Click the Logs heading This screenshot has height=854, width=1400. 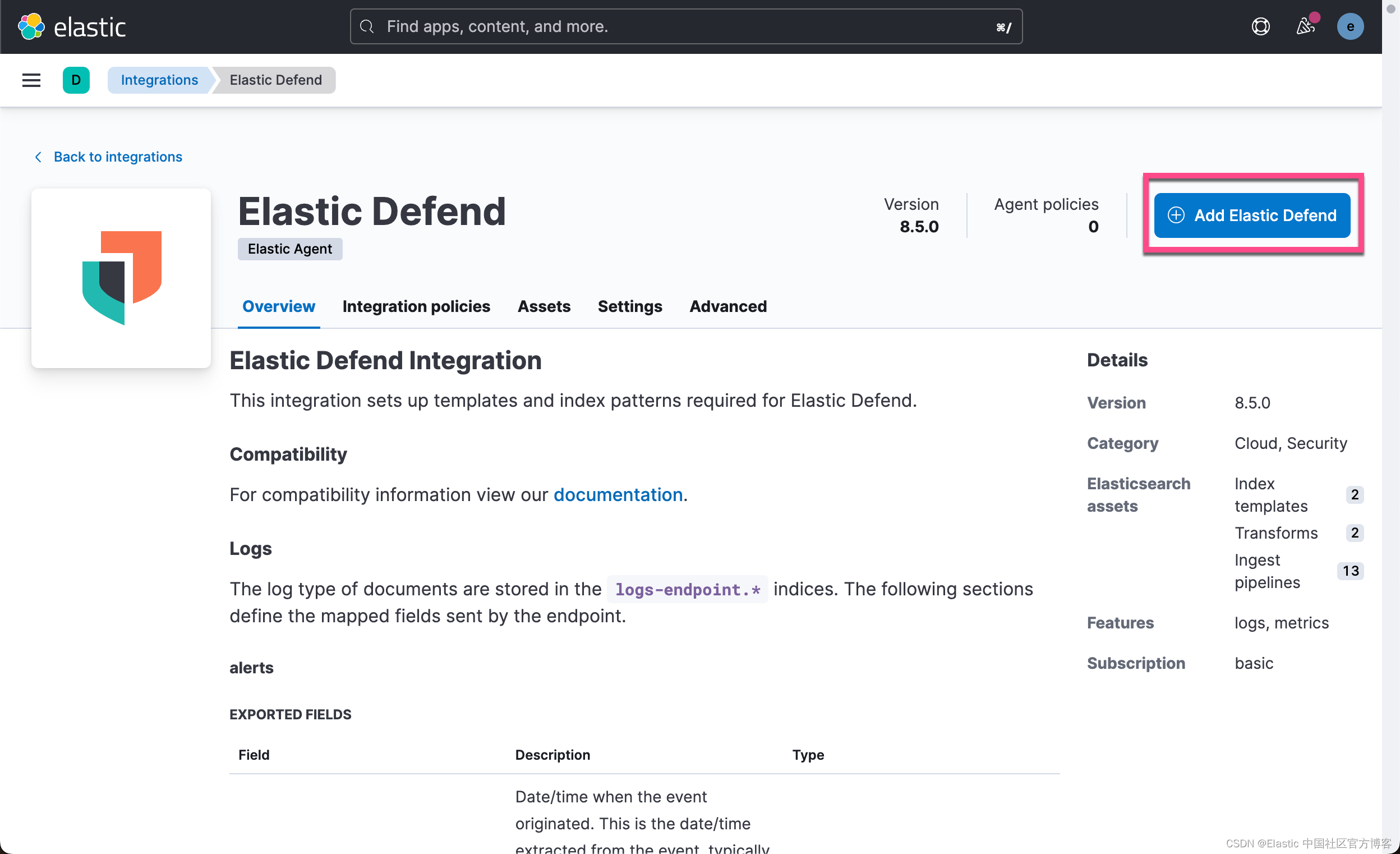tap(251, 549)
